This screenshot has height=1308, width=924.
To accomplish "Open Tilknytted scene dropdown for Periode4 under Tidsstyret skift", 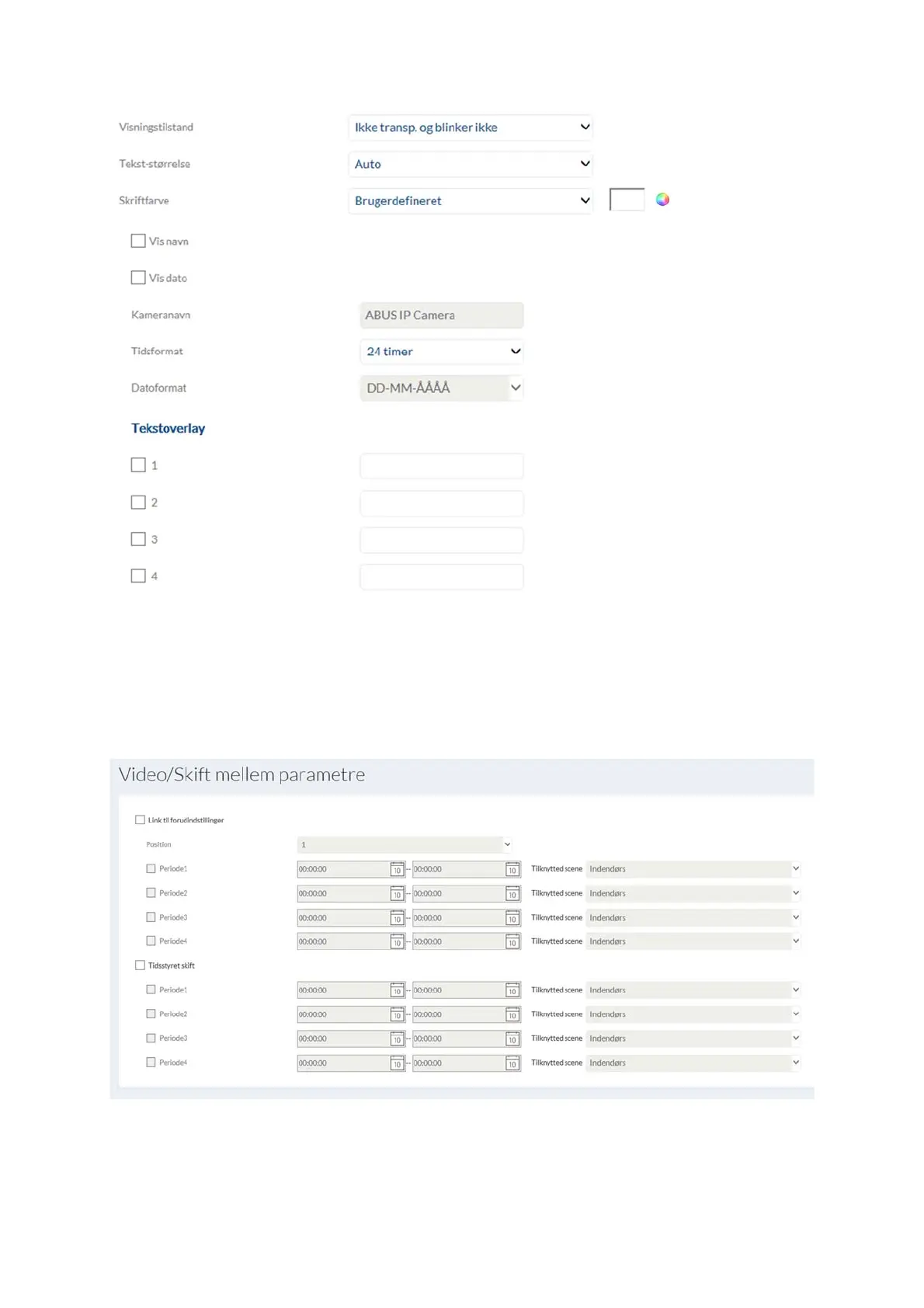I will [693, 1063].
